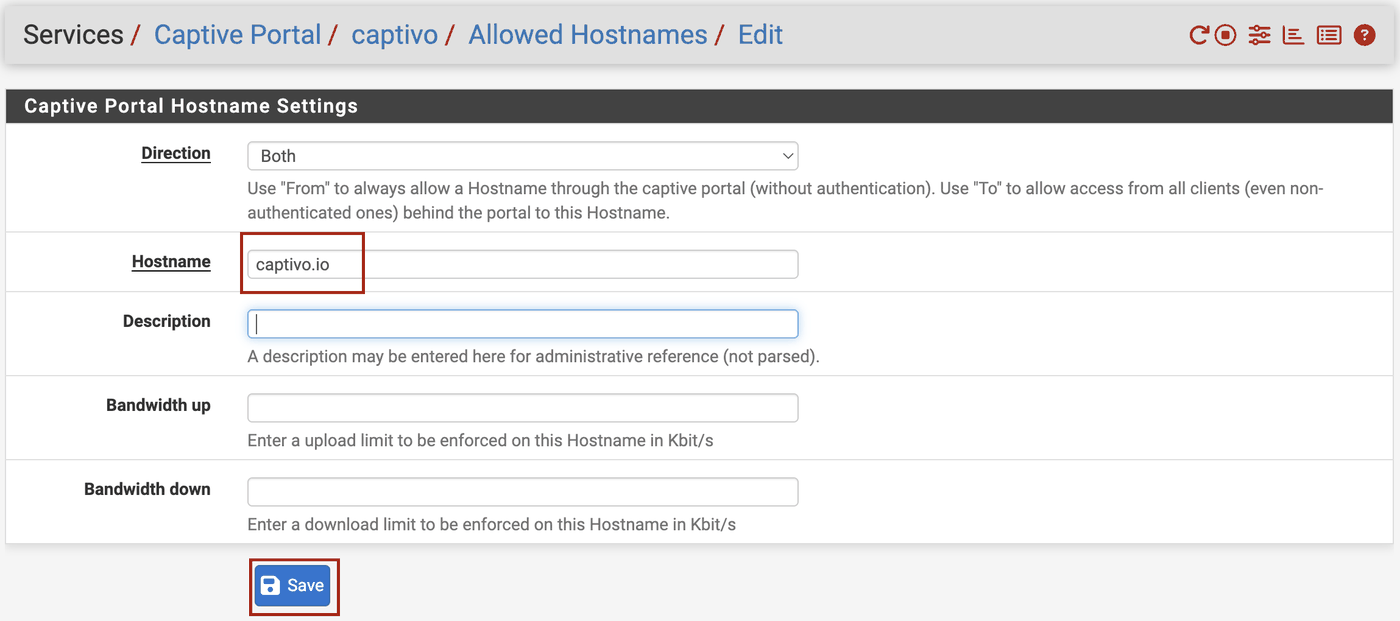1400x621 pixels.
Task: Click the Description field label
Action: pos(167,321)
